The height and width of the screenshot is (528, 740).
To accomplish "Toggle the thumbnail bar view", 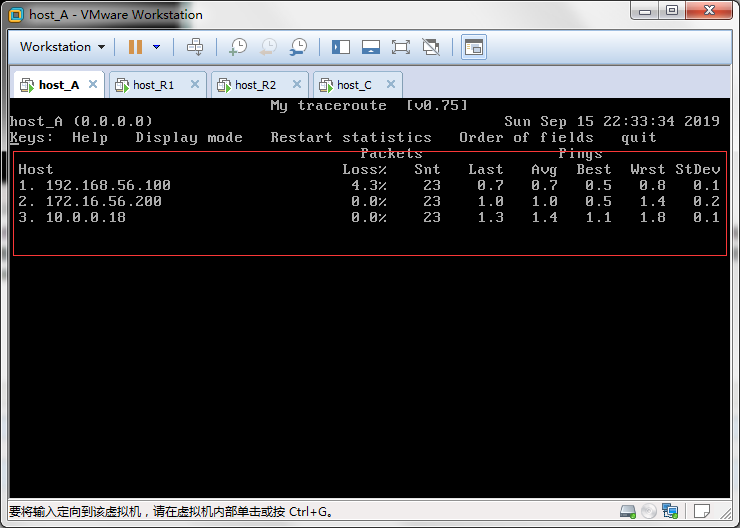I will click(x=371, y=47).
